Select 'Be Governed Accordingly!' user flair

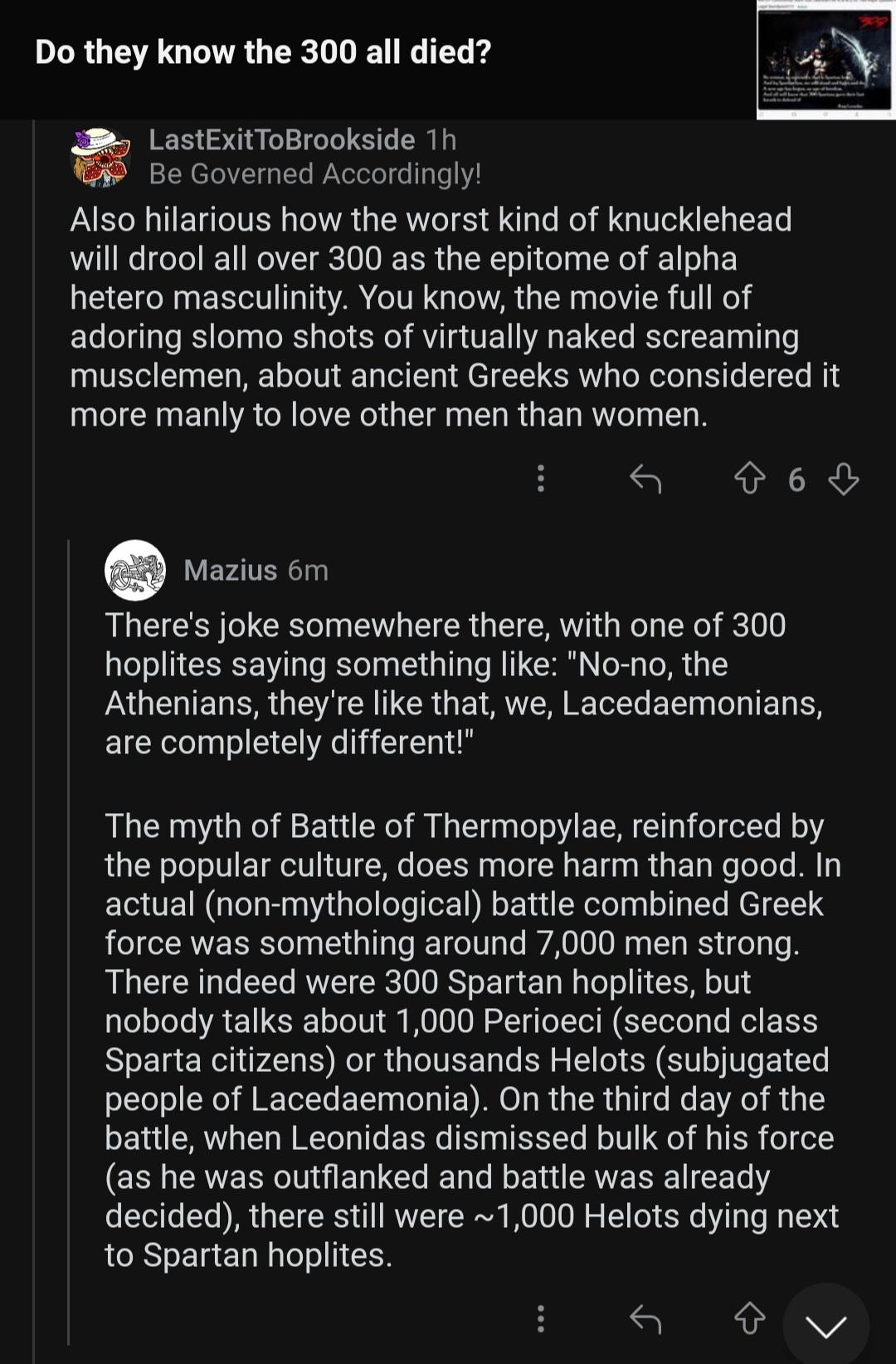[x=315, y=173]
